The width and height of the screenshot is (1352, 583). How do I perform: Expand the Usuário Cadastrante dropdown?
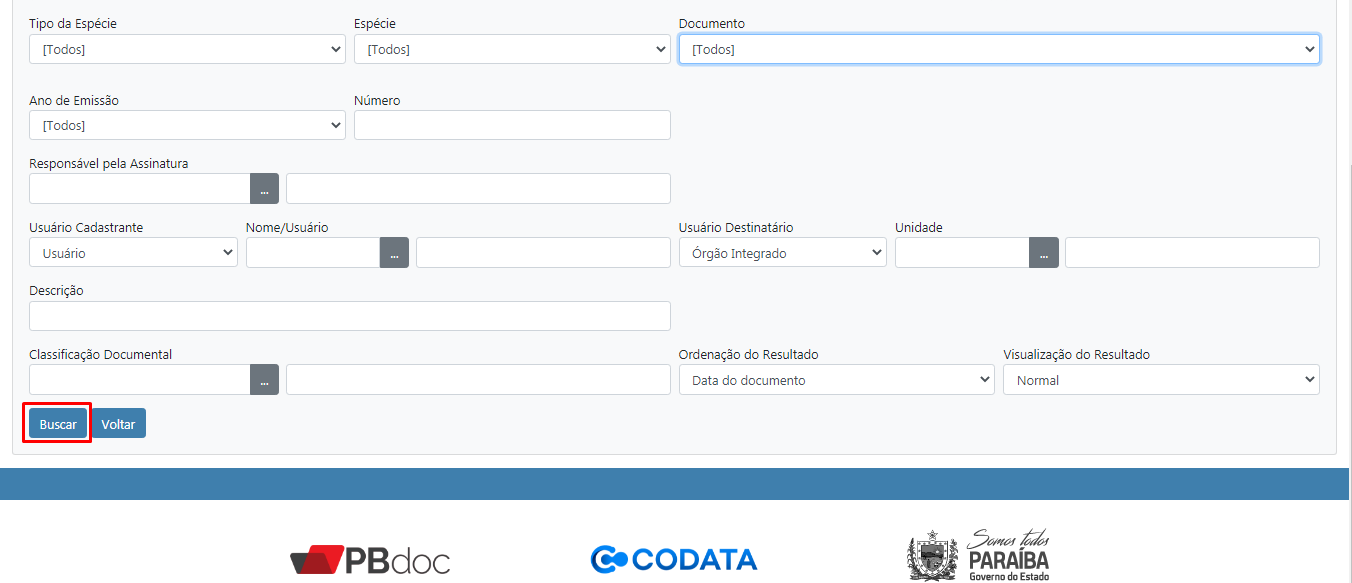pyautogui.click(x=133, y=253)
